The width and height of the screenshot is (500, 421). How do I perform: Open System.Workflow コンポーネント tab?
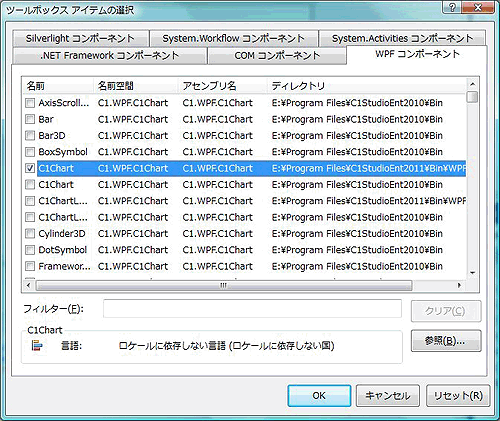click(234, 39)
